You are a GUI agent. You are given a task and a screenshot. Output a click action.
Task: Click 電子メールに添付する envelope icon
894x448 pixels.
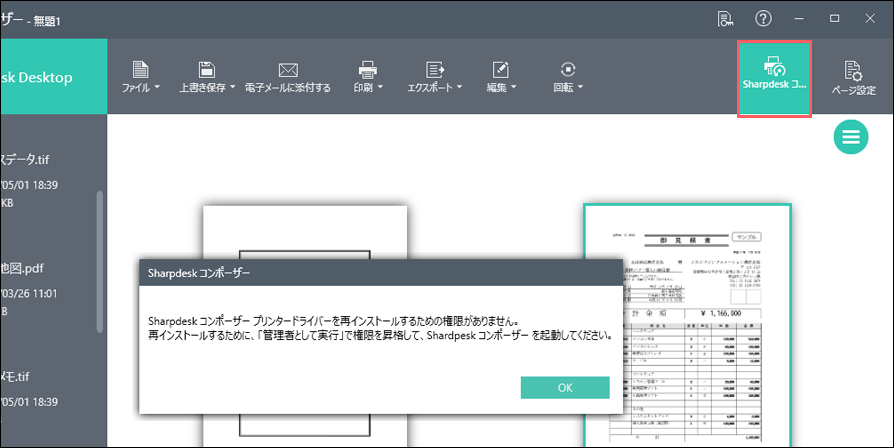point(288,70)
